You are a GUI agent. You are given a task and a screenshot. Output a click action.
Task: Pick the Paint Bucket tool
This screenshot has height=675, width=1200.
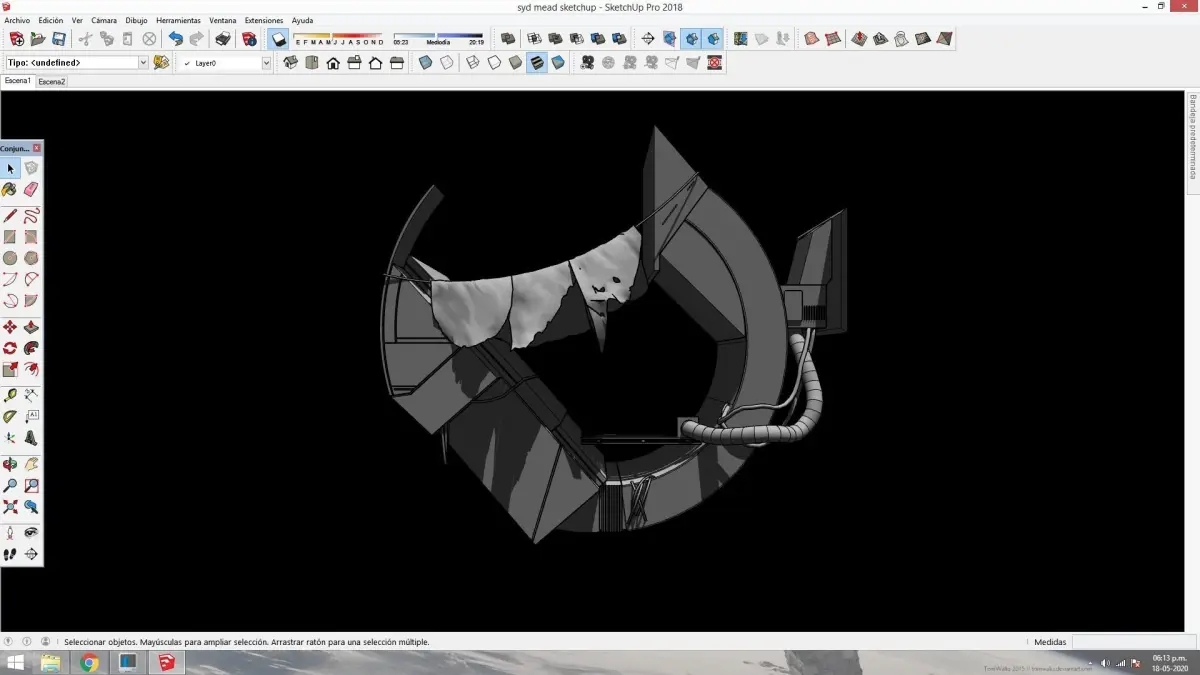(x=10, y=189)
